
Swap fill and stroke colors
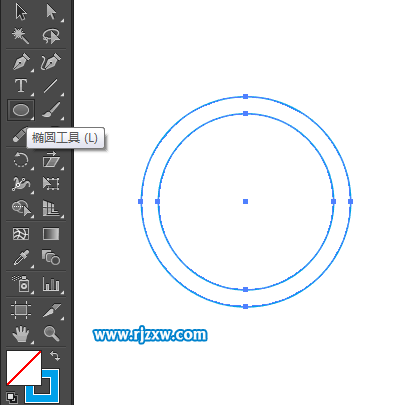55,356
